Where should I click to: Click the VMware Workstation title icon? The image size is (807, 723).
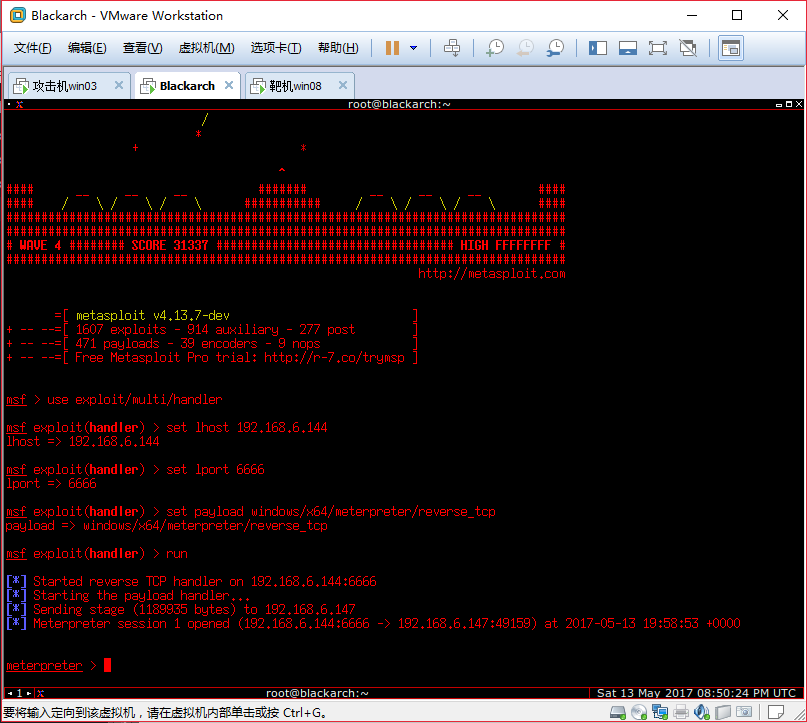17,15
